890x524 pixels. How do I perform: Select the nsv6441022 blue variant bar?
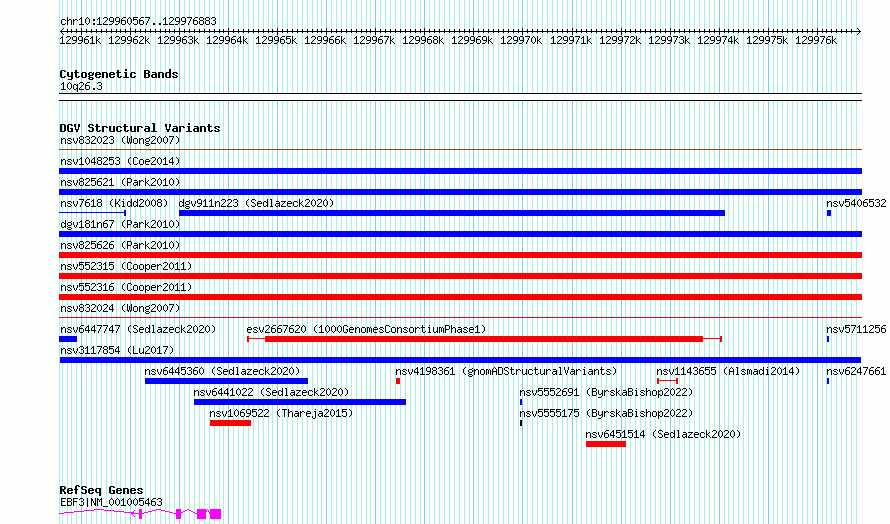[x=300, y=402]
